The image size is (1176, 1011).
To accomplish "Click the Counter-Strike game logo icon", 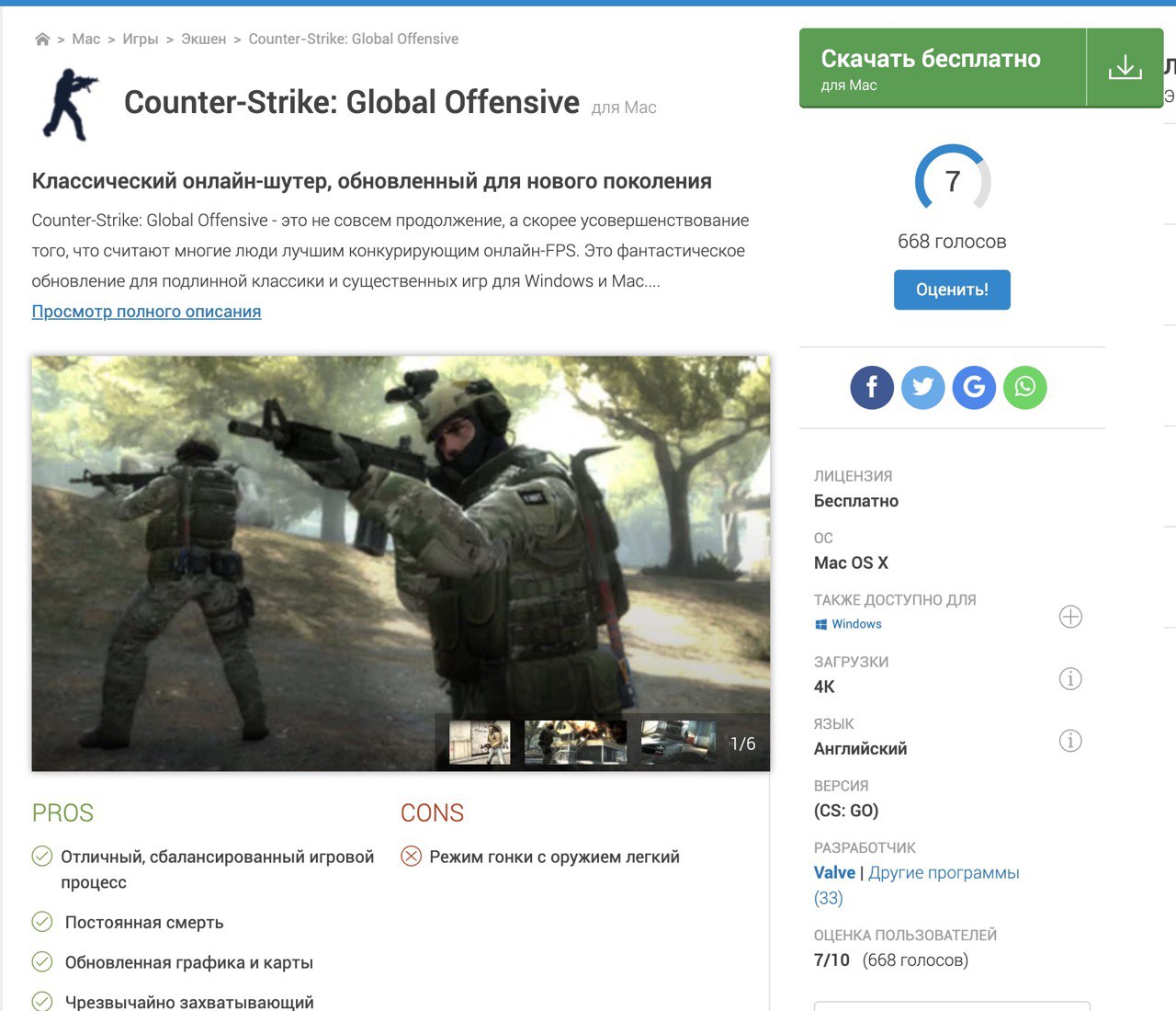I will [x=70, y=104].
